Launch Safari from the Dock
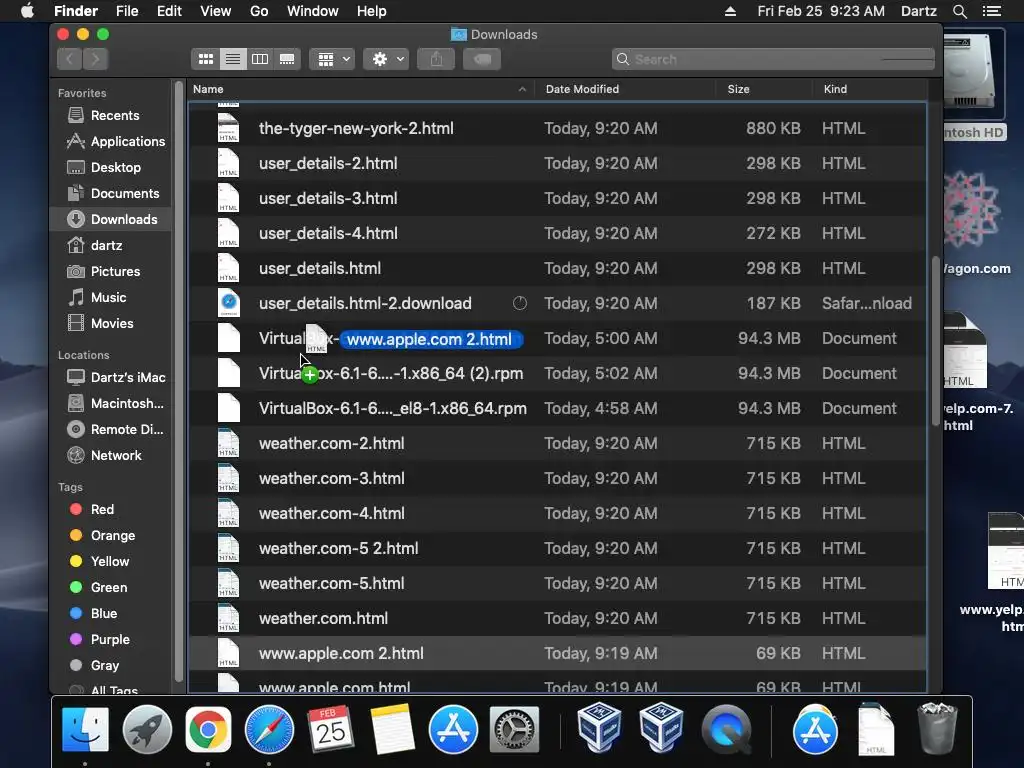The height and width of the screenshot is (768, 1024). coord(269,729)
